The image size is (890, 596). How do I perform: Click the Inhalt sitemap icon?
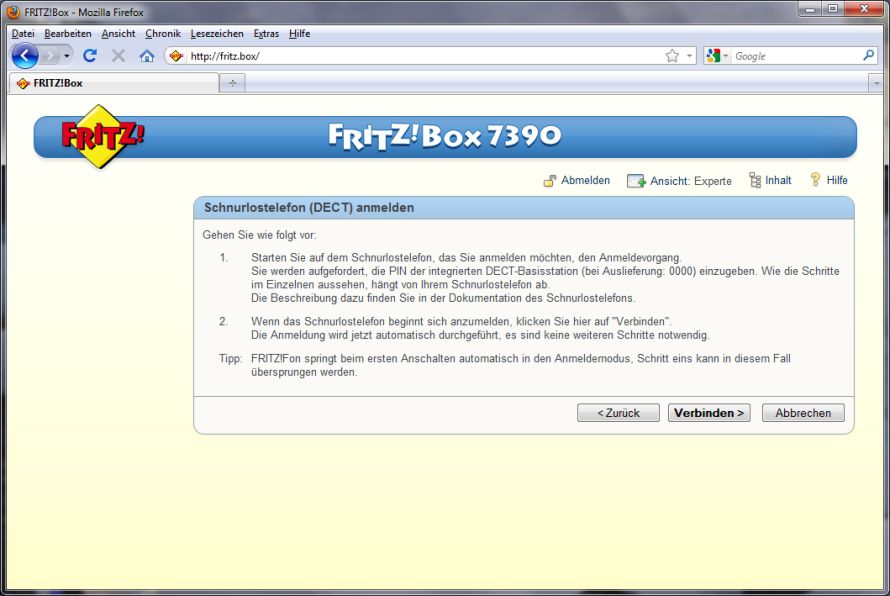tap(755, 180)
